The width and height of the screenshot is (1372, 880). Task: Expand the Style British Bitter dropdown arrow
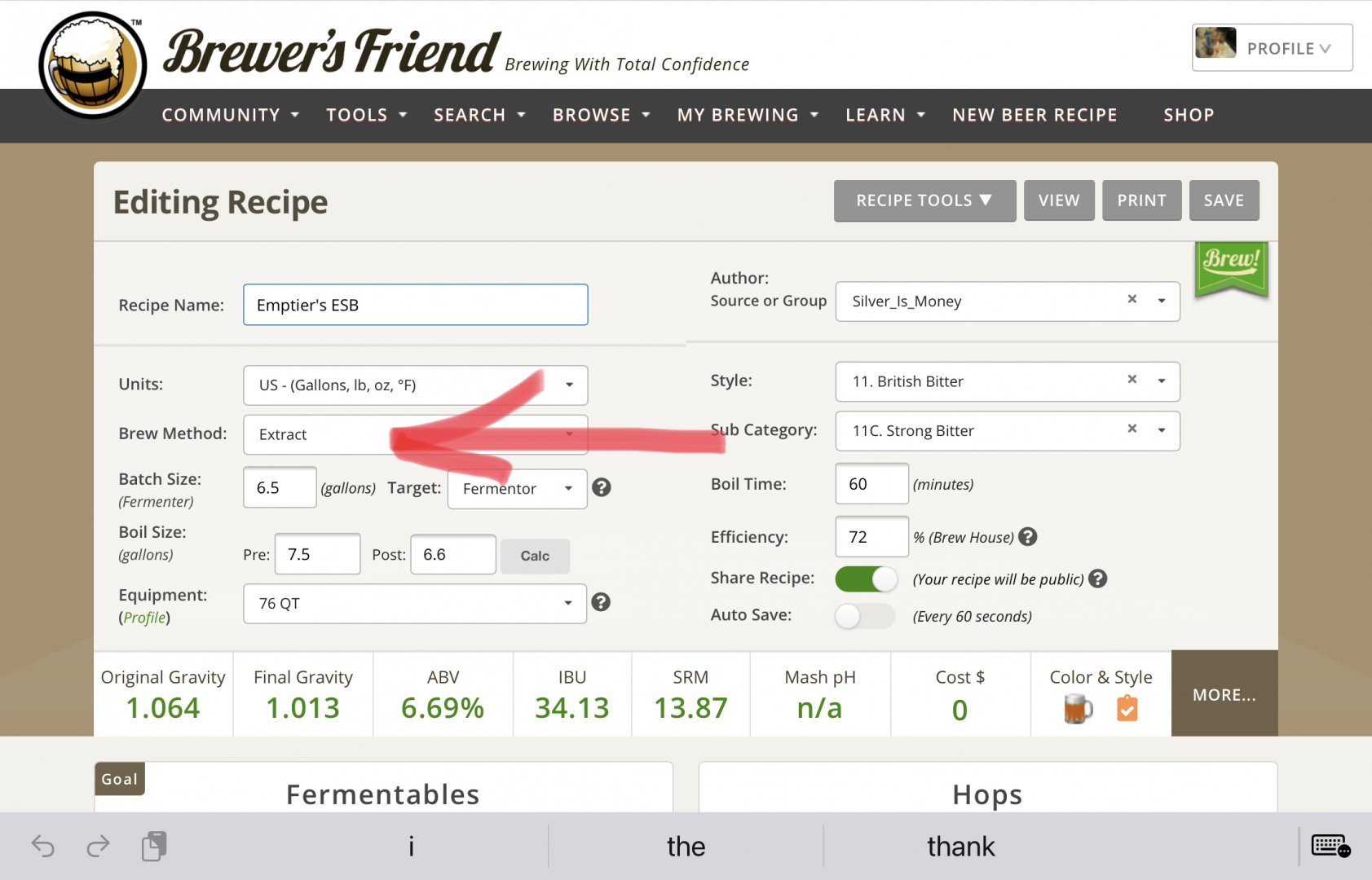tap(1162, 381)
